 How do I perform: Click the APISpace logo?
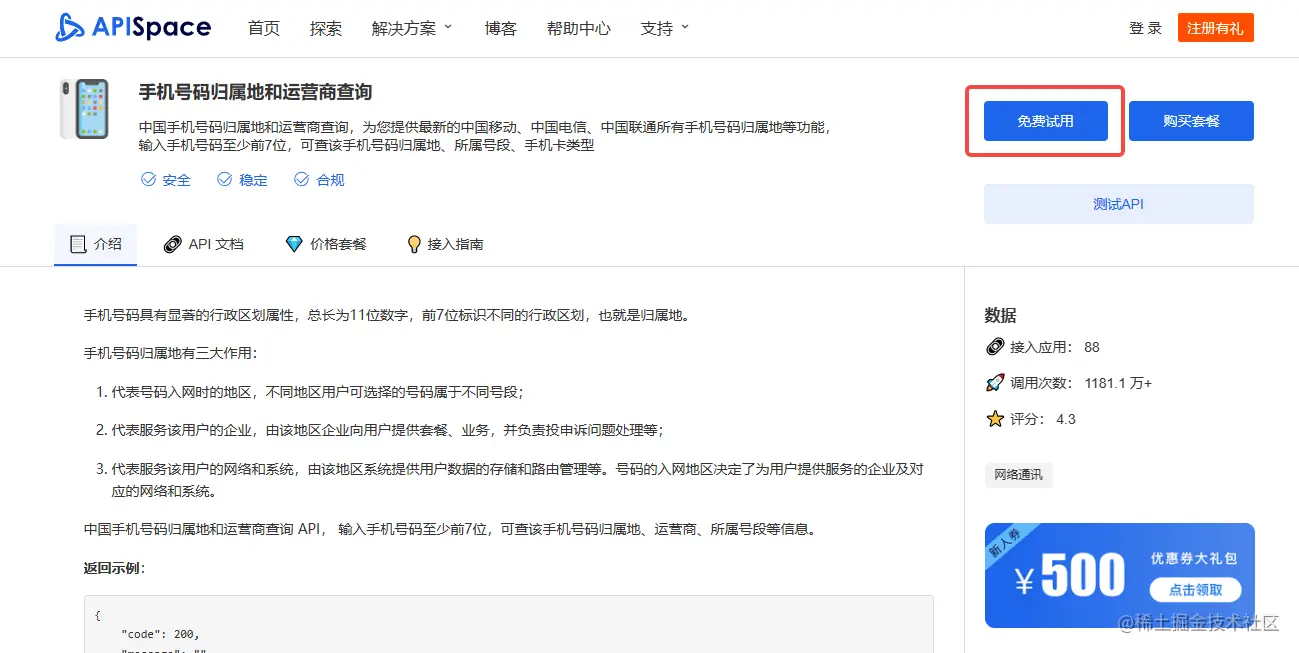click(133, 28)
